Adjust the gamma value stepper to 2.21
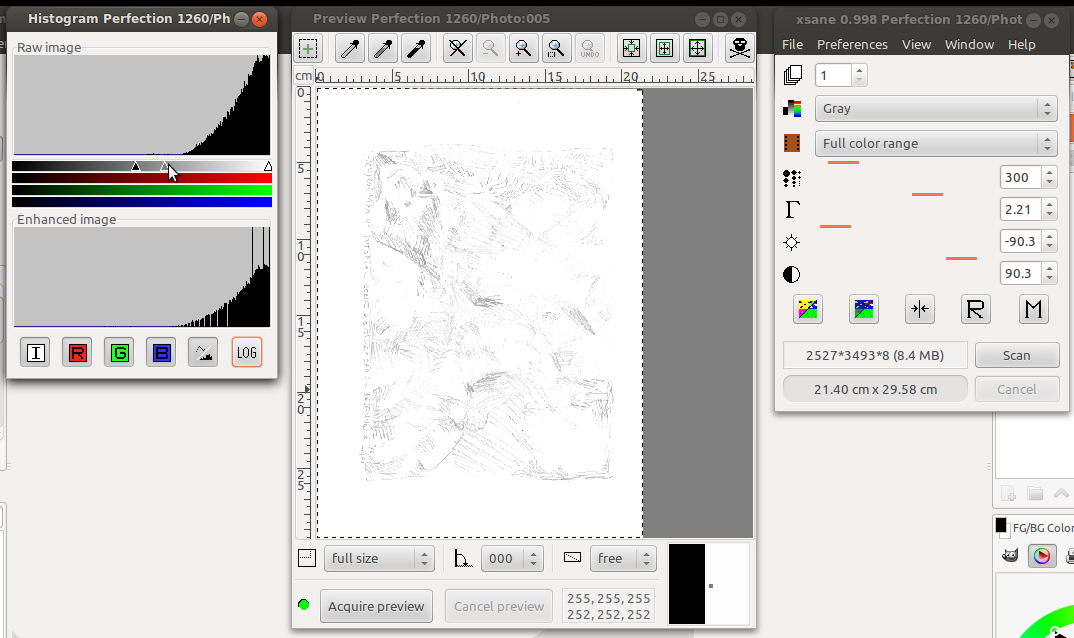The image size is (1074, 638). click(1049, 209)
